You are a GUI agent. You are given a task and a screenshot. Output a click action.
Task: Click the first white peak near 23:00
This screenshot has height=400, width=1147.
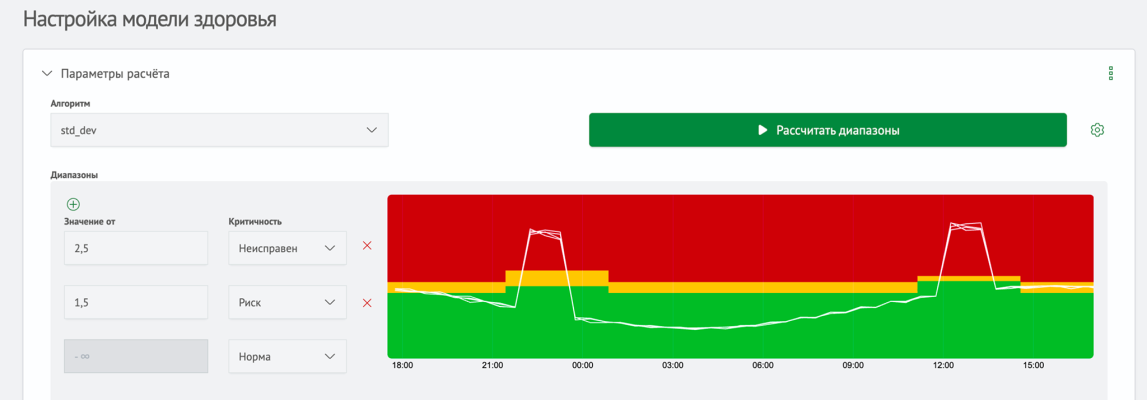(x=546, y=233)
